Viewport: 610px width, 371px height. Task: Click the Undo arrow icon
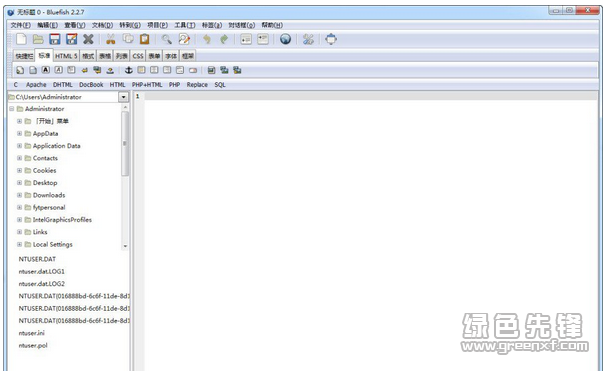tap(207, 39)
